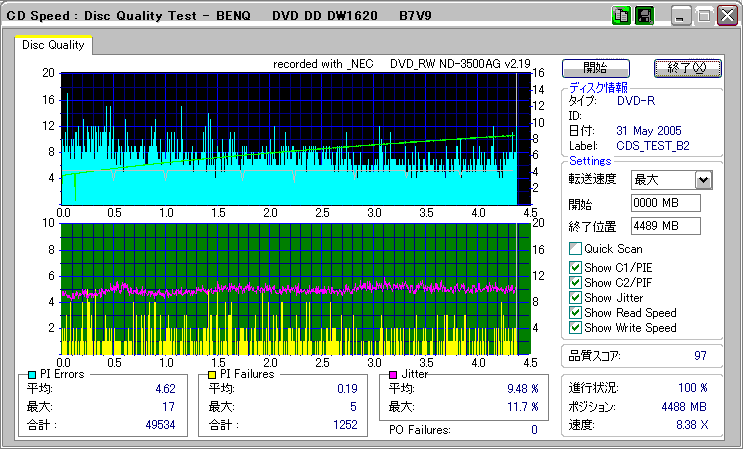Click the copy to clipboard icon
This screenshot has width=743, height=449.
(622, 16)
